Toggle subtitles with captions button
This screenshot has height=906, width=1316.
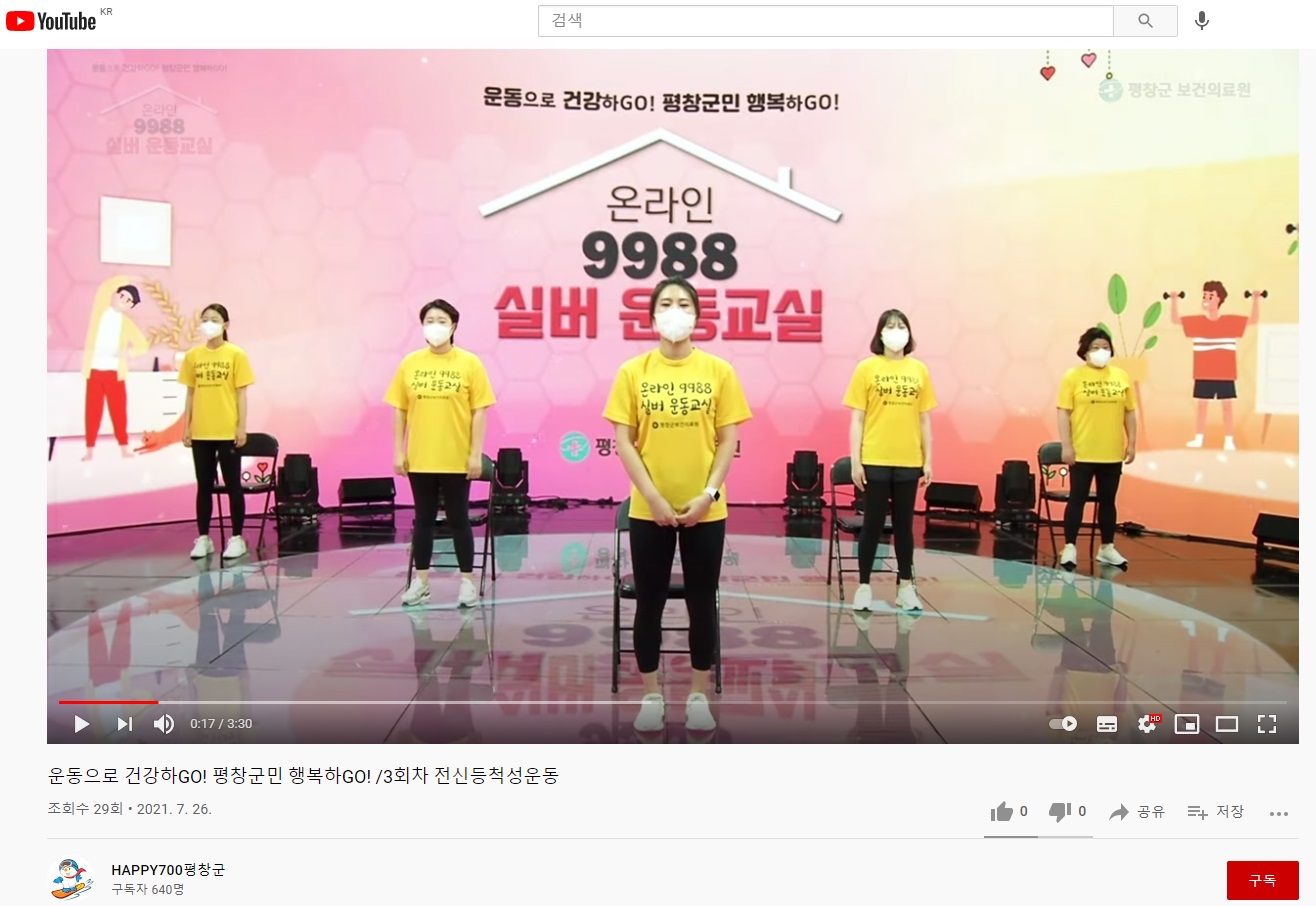point(1107,724)
